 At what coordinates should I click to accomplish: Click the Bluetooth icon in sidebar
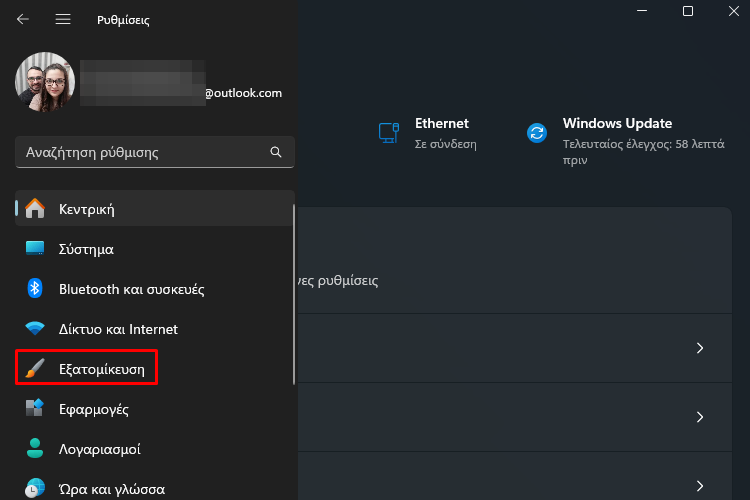(x=35, y=289)
